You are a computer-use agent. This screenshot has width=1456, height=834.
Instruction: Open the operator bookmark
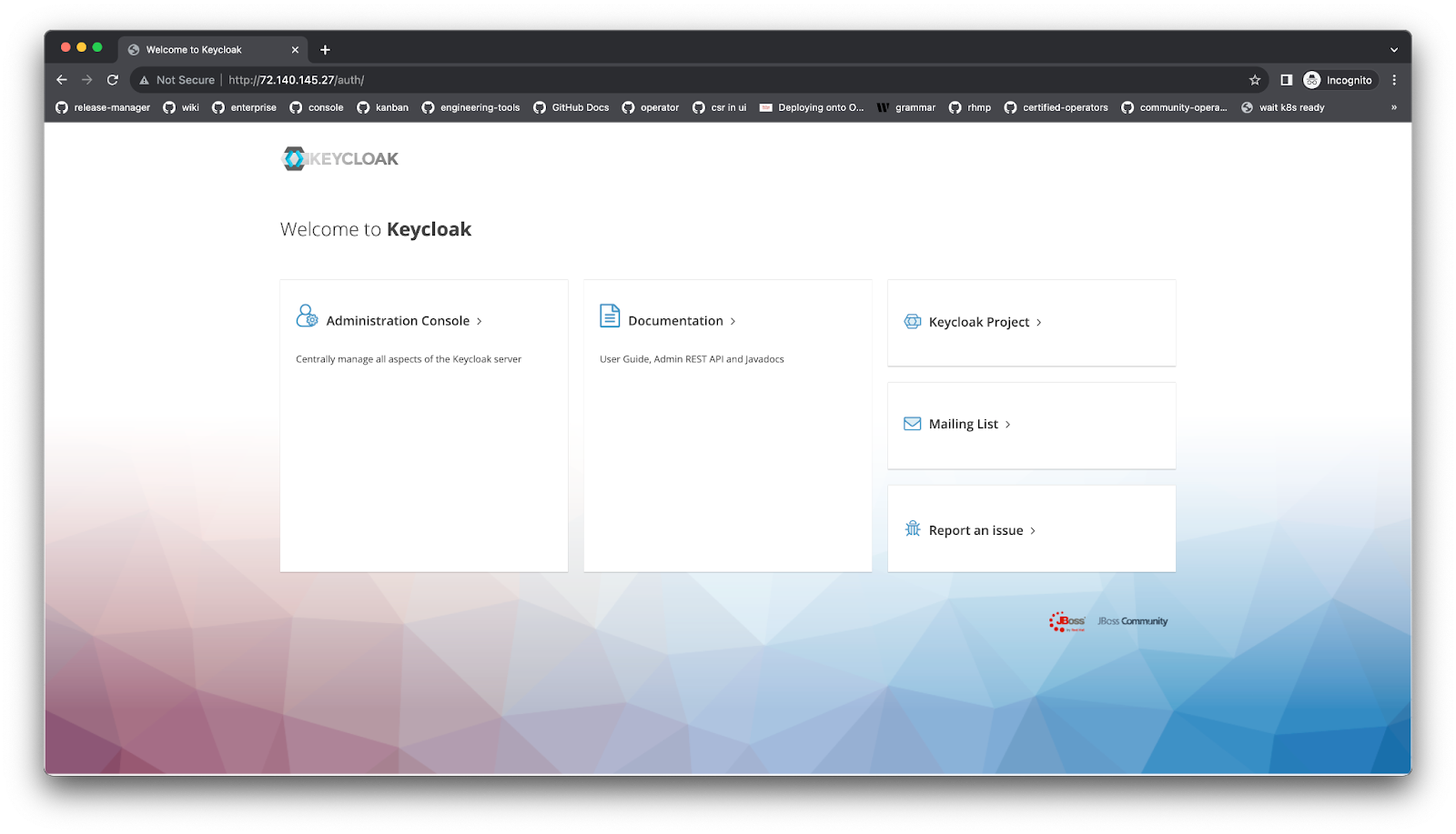[651, 107]
